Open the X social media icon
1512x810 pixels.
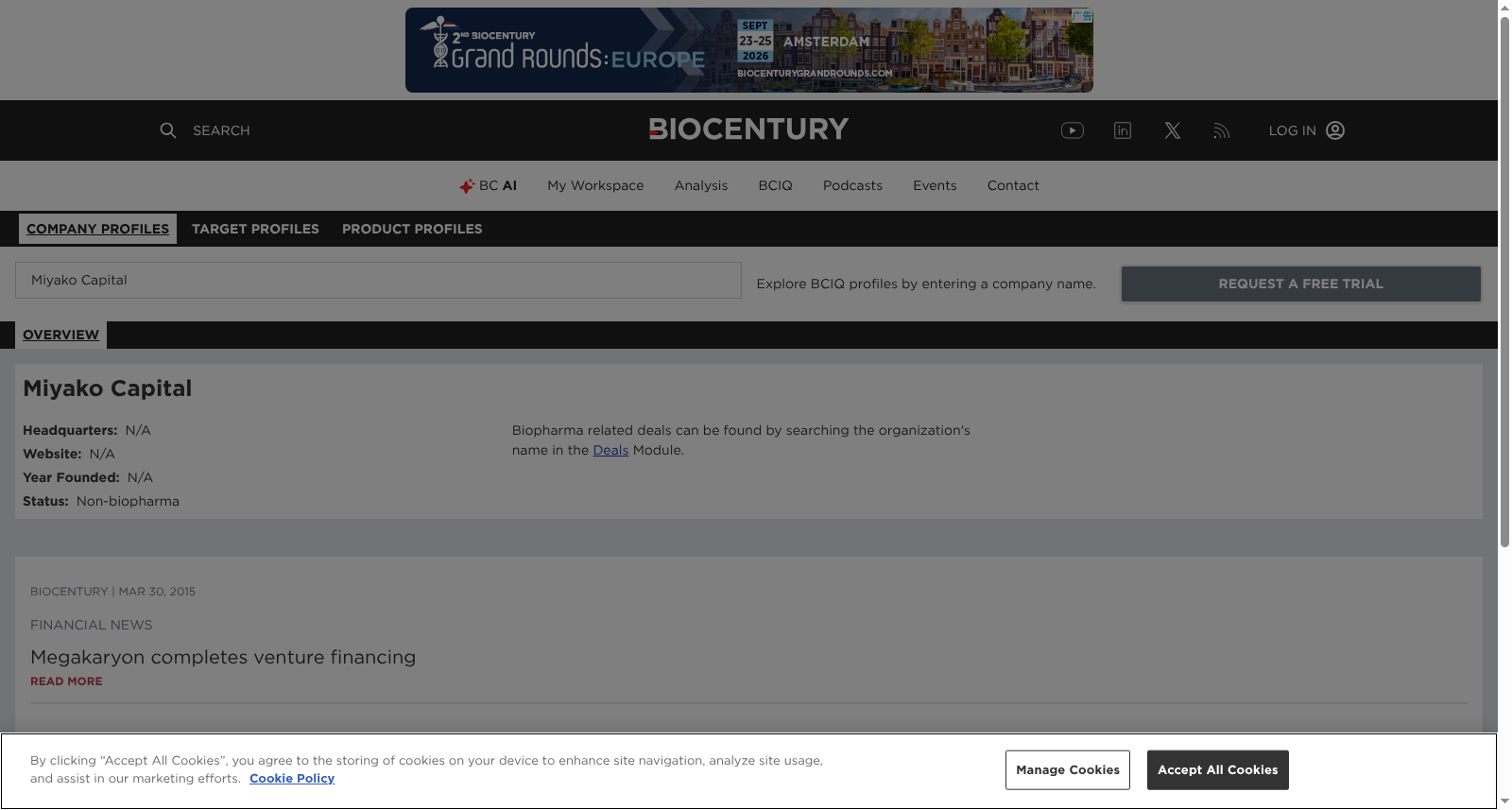click(1173, 130)
